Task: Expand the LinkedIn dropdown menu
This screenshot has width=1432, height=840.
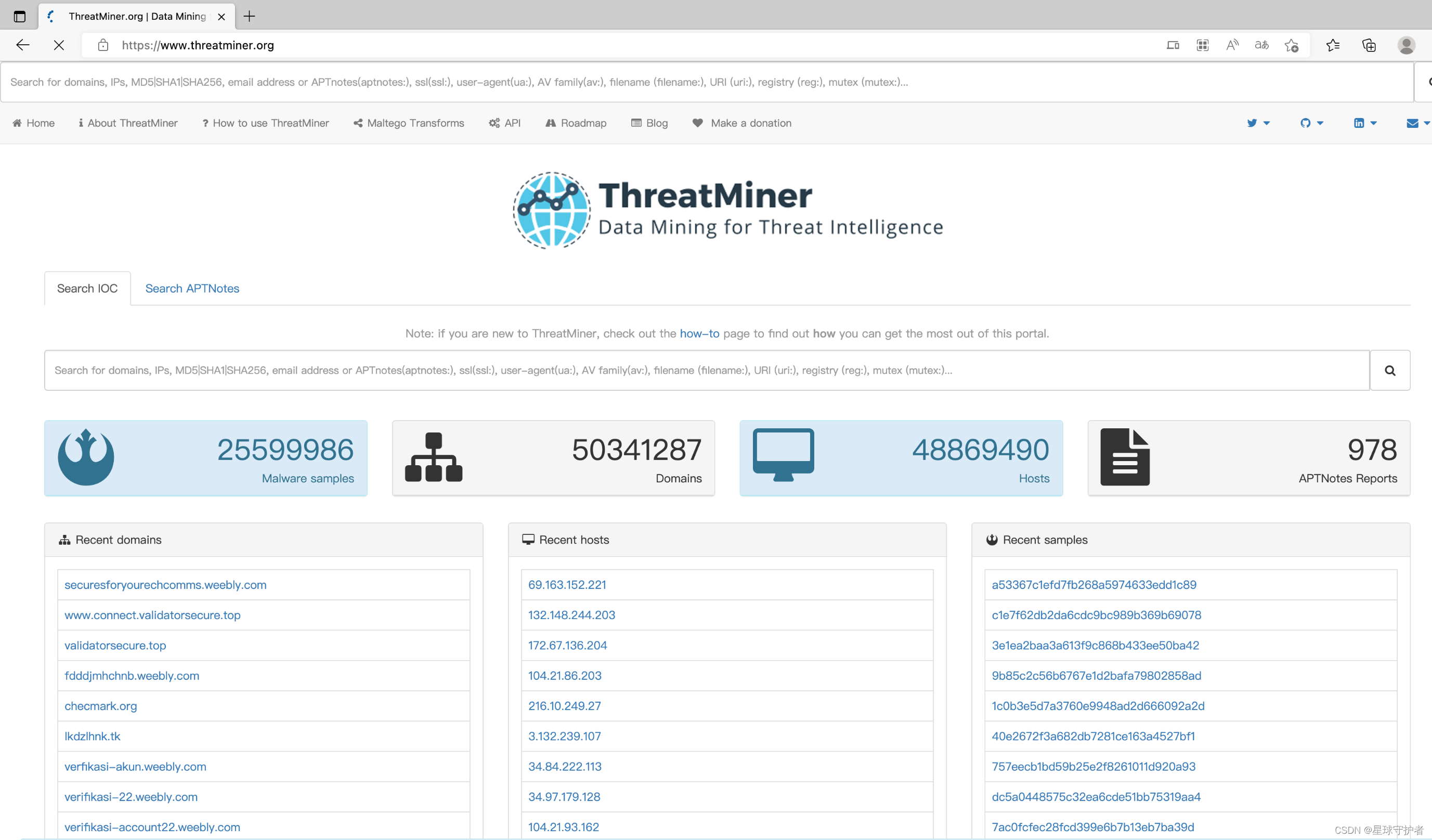Action: (1364, 123)
